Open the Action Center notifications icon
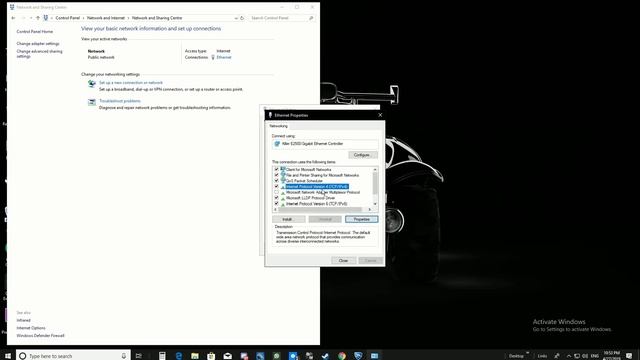This screenshot has width=640, height=360. (629, 356)
